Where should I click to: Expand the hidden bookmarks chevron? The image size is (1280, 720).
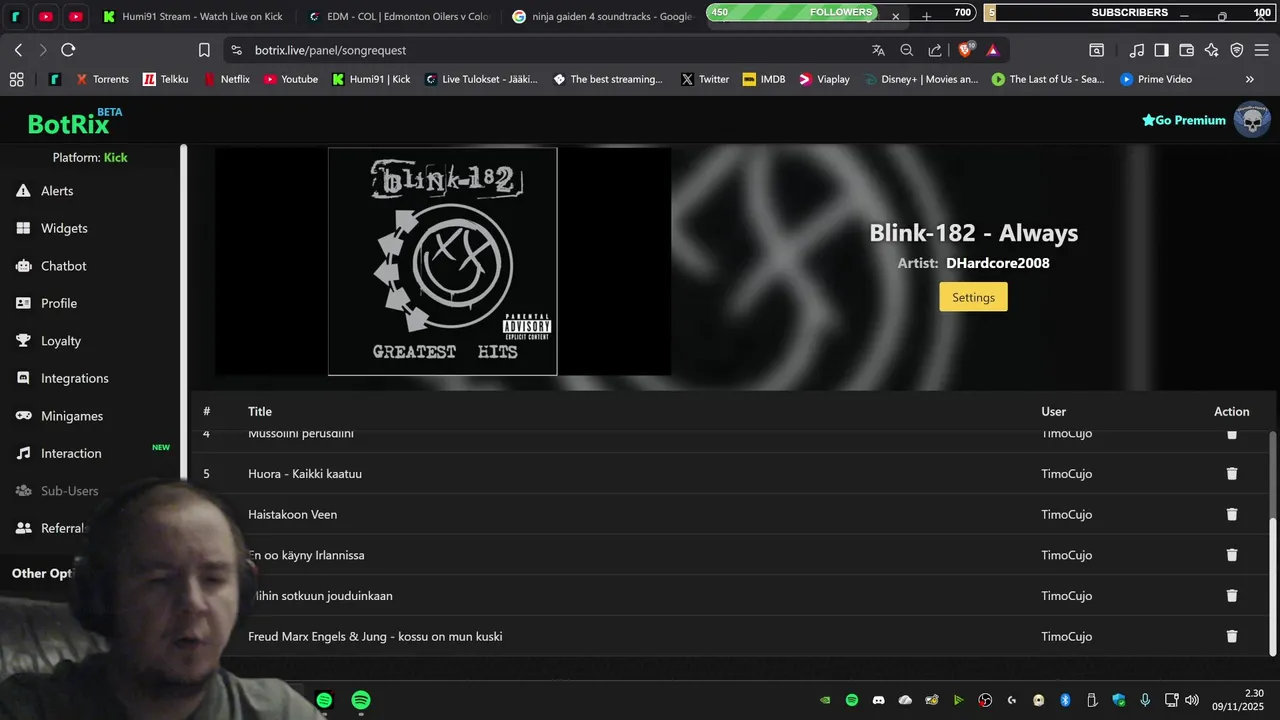coord(1249,79)
